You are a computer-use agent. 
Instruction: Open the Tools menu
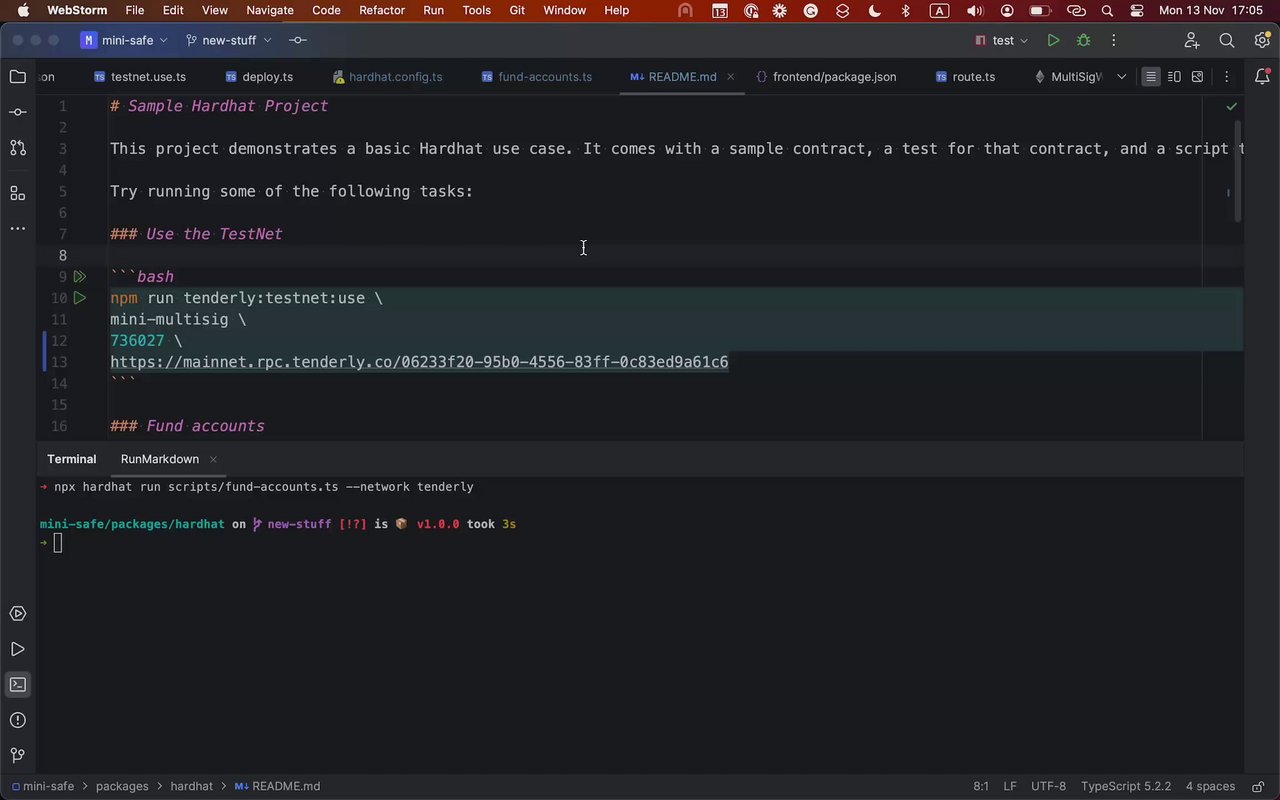click(x=477, y=11)
